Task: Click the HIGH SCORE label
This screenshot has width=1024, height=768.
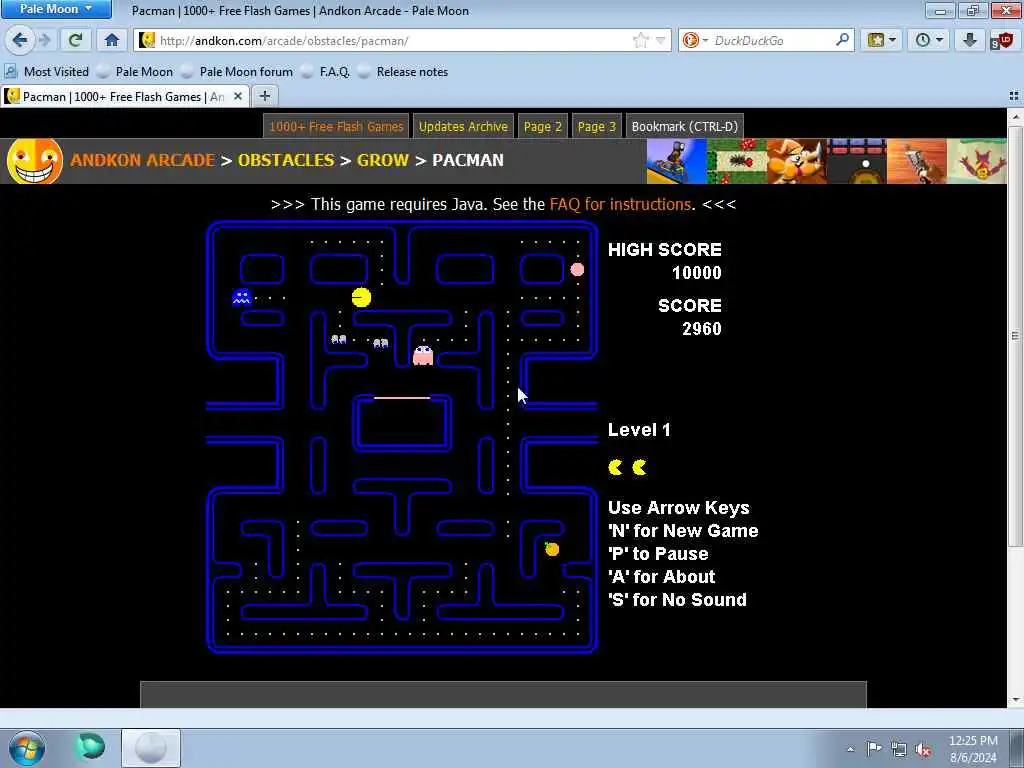Action: pyautogui.click(x=665, y=250)
